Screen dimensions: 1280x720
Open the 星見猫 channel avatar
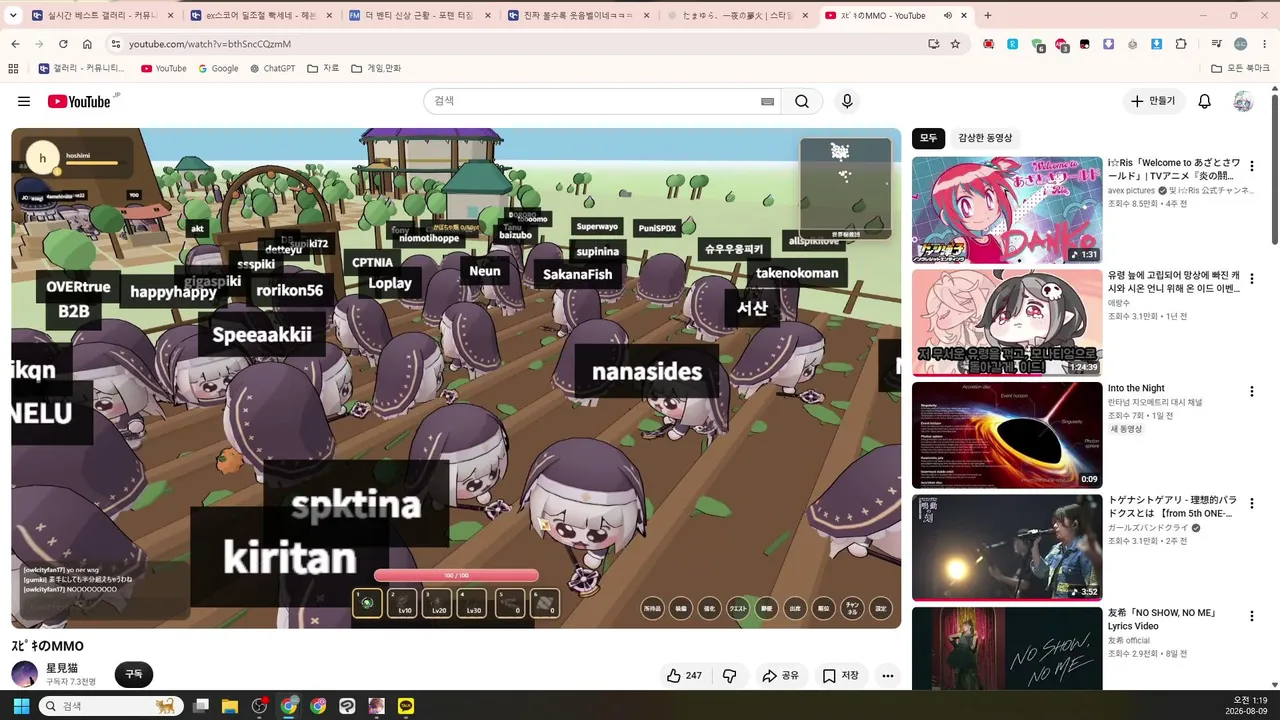(24, 674)
